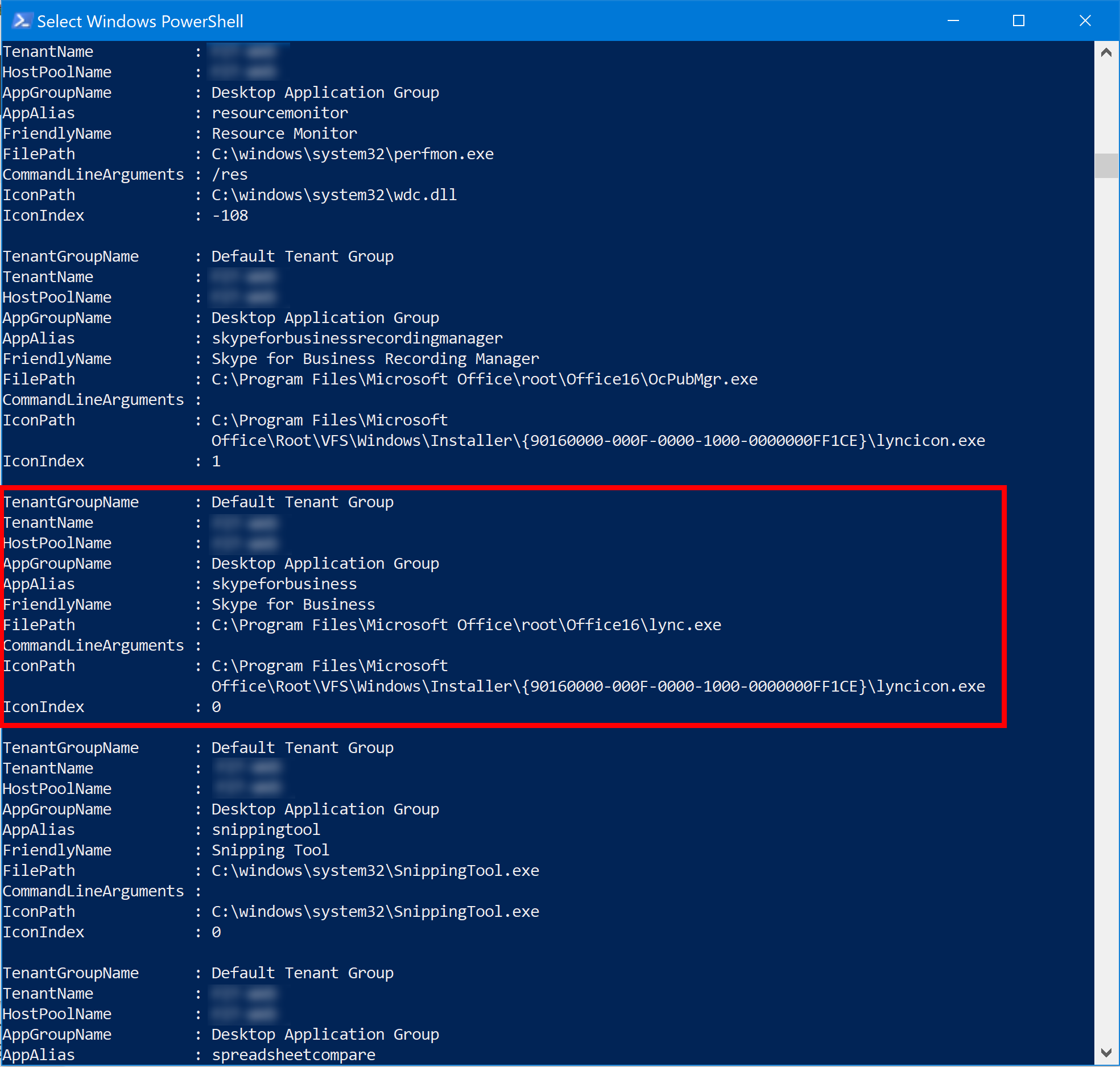Click the 'Snipping Tool' FriendlyName value

271,850
